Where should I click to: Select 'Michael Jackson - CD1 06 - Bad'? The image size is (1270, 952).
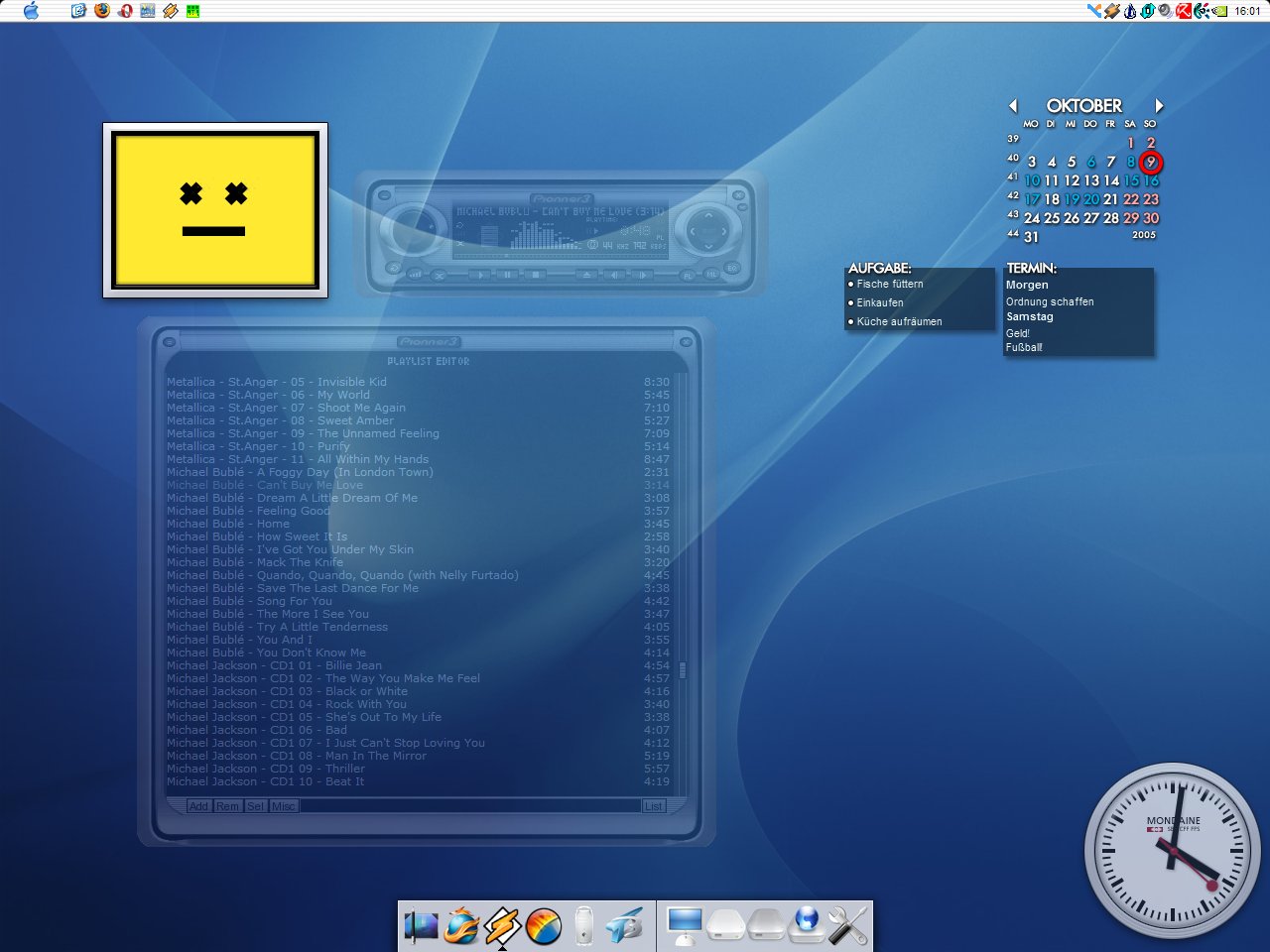click(418, 730)
